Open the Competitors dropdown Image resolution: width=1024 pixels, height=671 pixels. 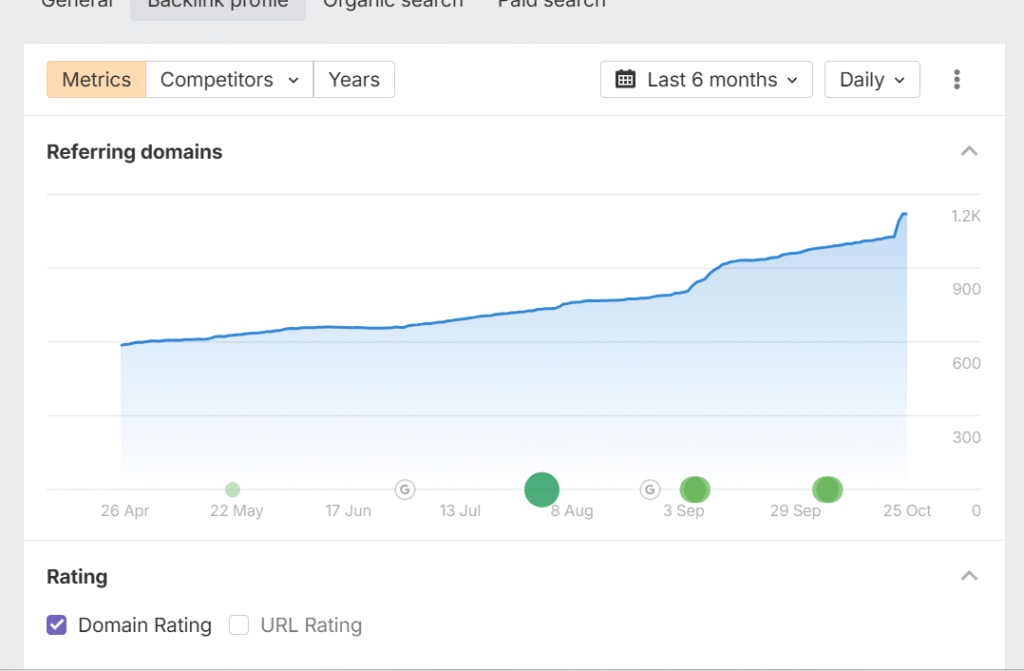229,80
